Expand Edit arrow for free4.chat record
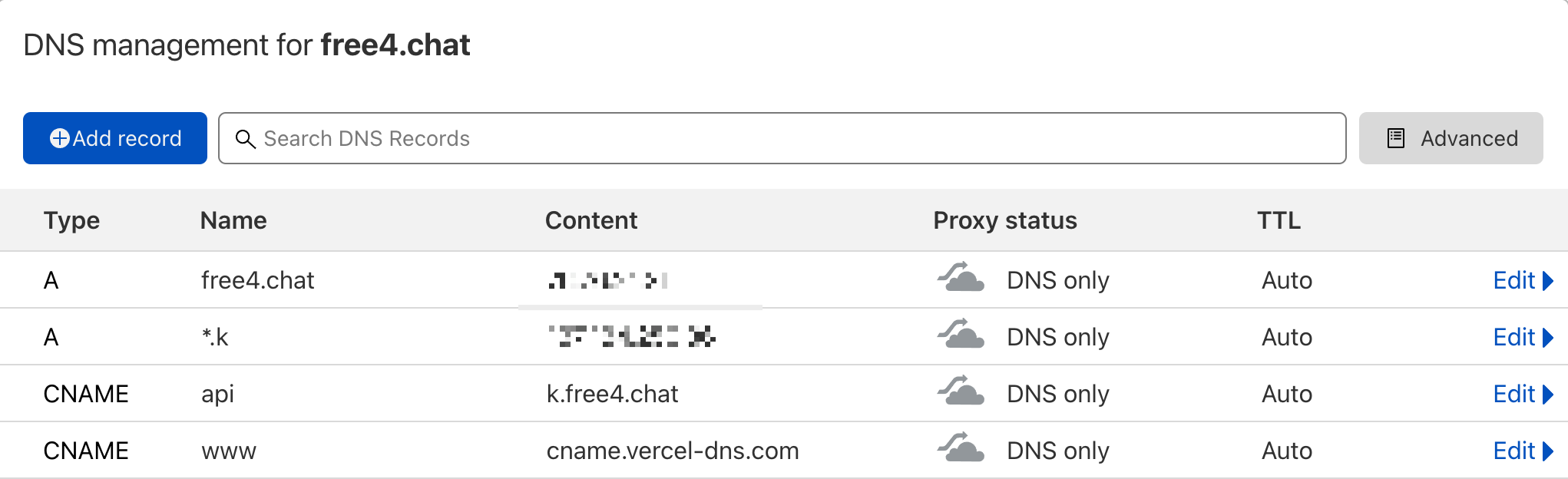Image resolution: width=1568 pixels, height=479 pixels. pos(1548,281)
